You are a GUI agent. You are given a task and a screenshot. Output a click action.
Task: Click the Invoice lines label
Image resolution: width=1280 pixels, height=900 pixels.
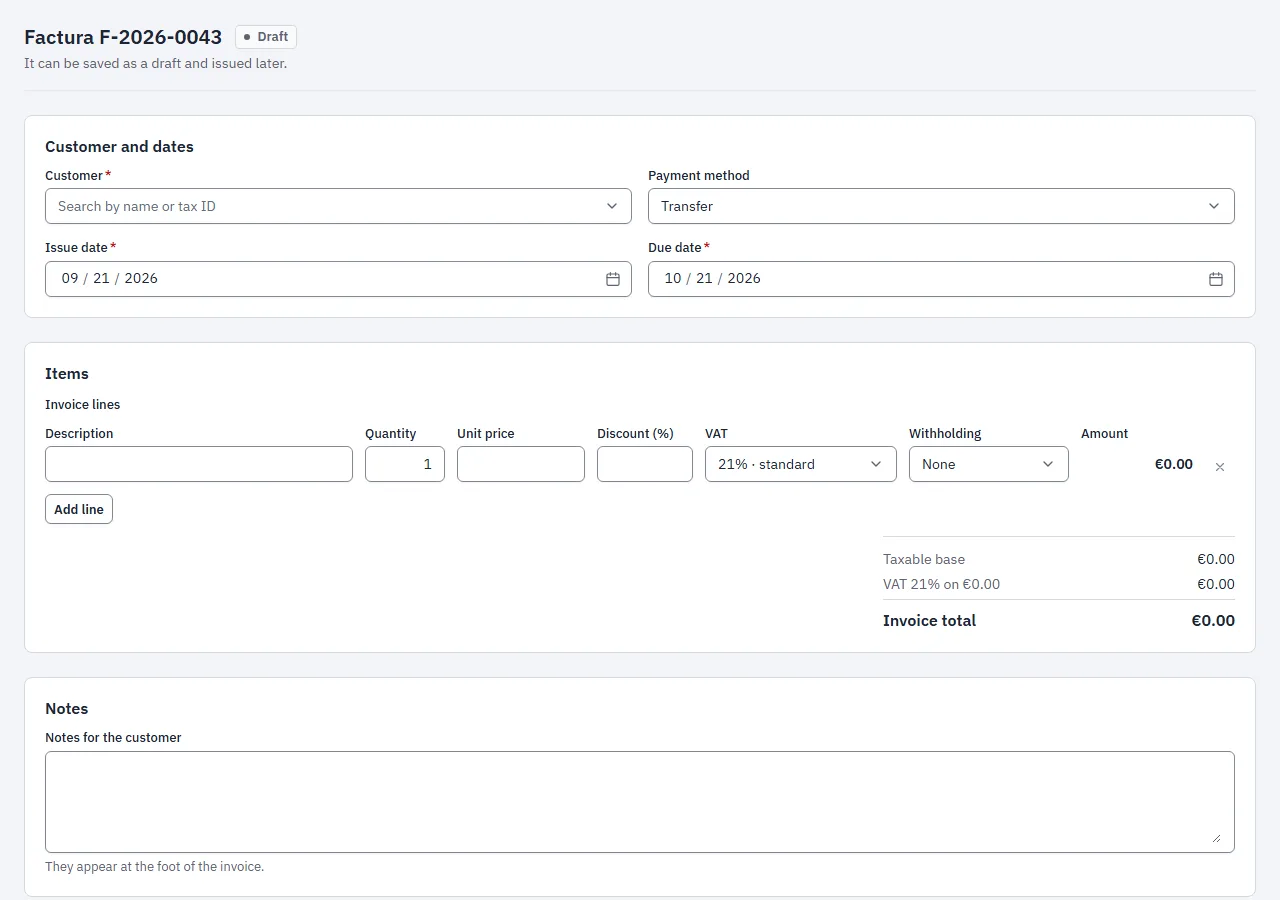[x=82, y=405]
